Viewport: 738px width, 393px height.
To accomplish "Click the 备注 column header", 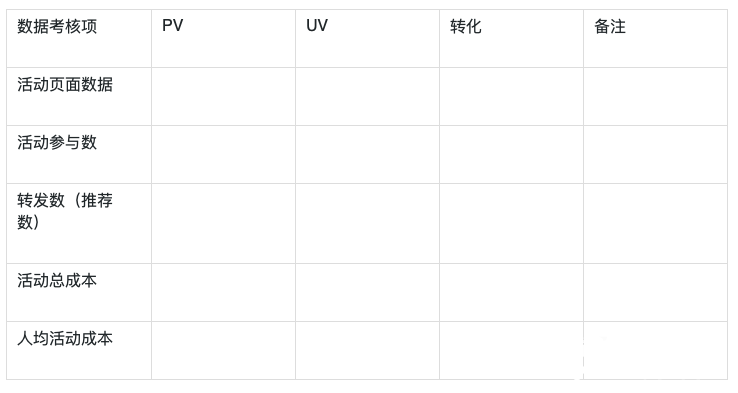I will click(656, 39).
